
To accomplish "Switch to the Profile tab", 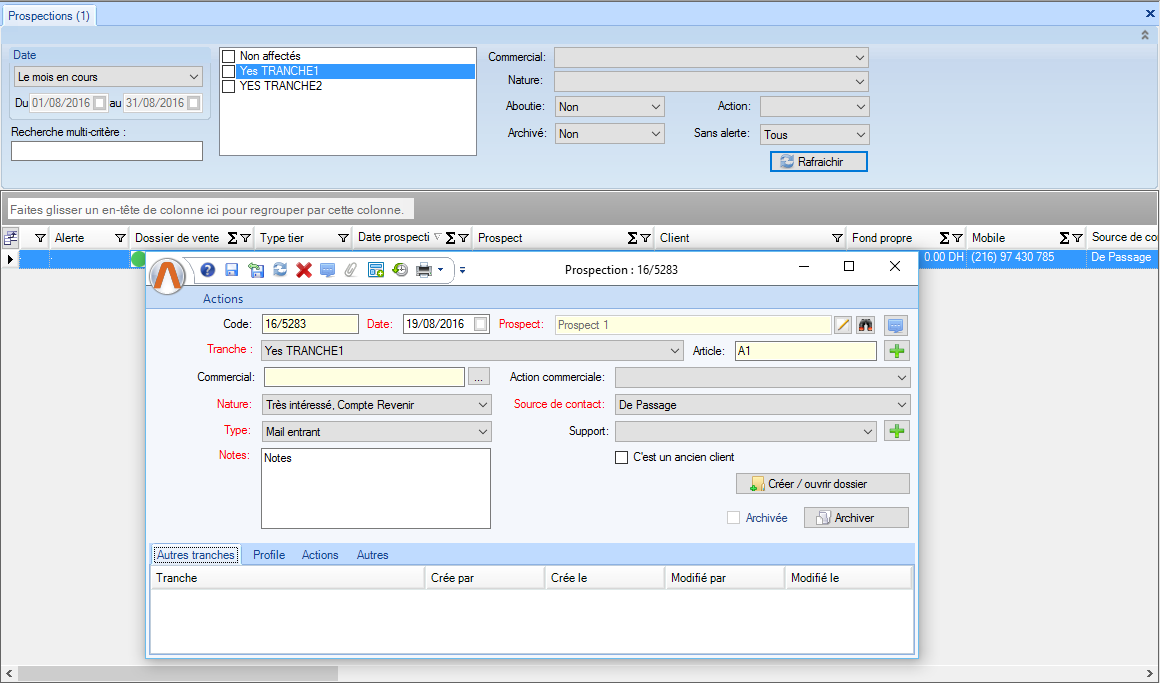I will pyautogui.click(x=269, y=555).
